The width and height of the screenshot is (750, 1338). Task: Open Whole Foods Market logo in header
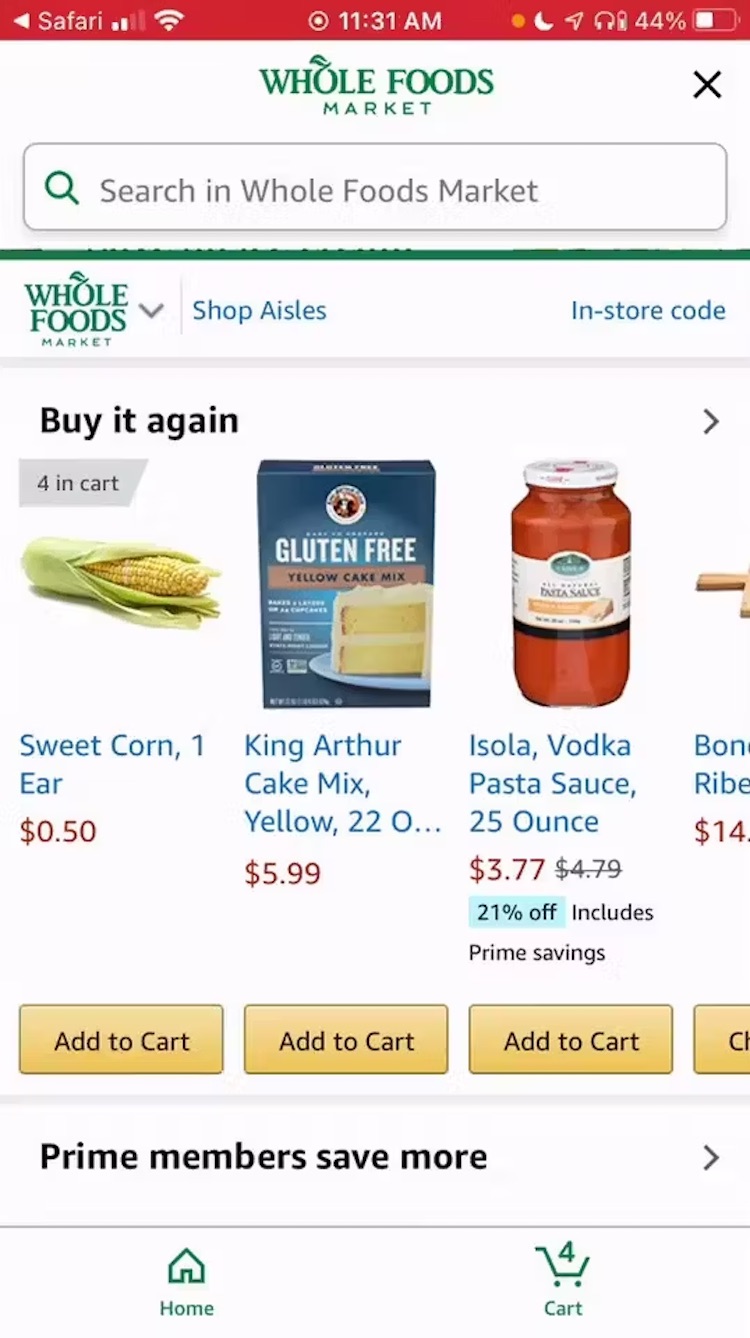[x=375, y=85]
